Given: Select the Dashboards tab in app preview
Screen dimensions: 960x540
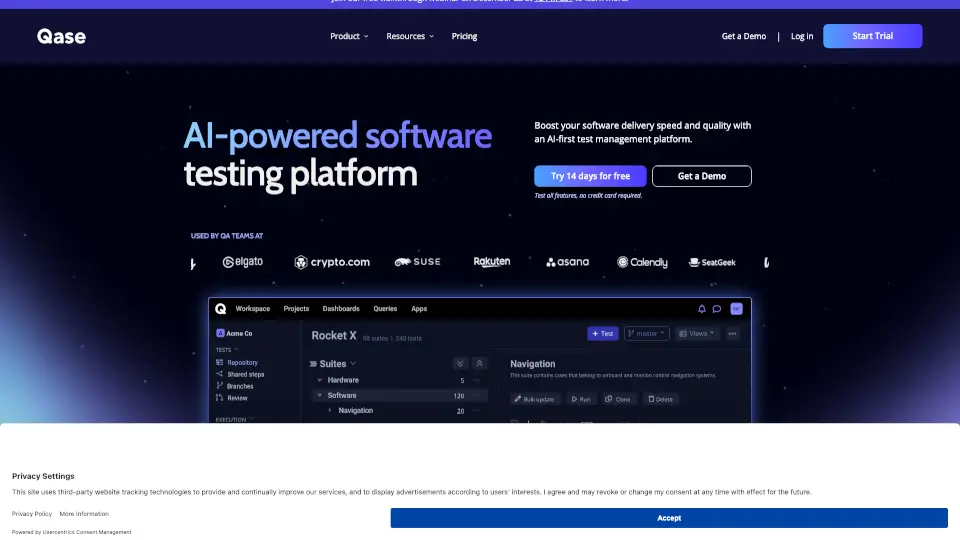Looking at the screenshot, I should pyautogui.click(x=341, y=309).
